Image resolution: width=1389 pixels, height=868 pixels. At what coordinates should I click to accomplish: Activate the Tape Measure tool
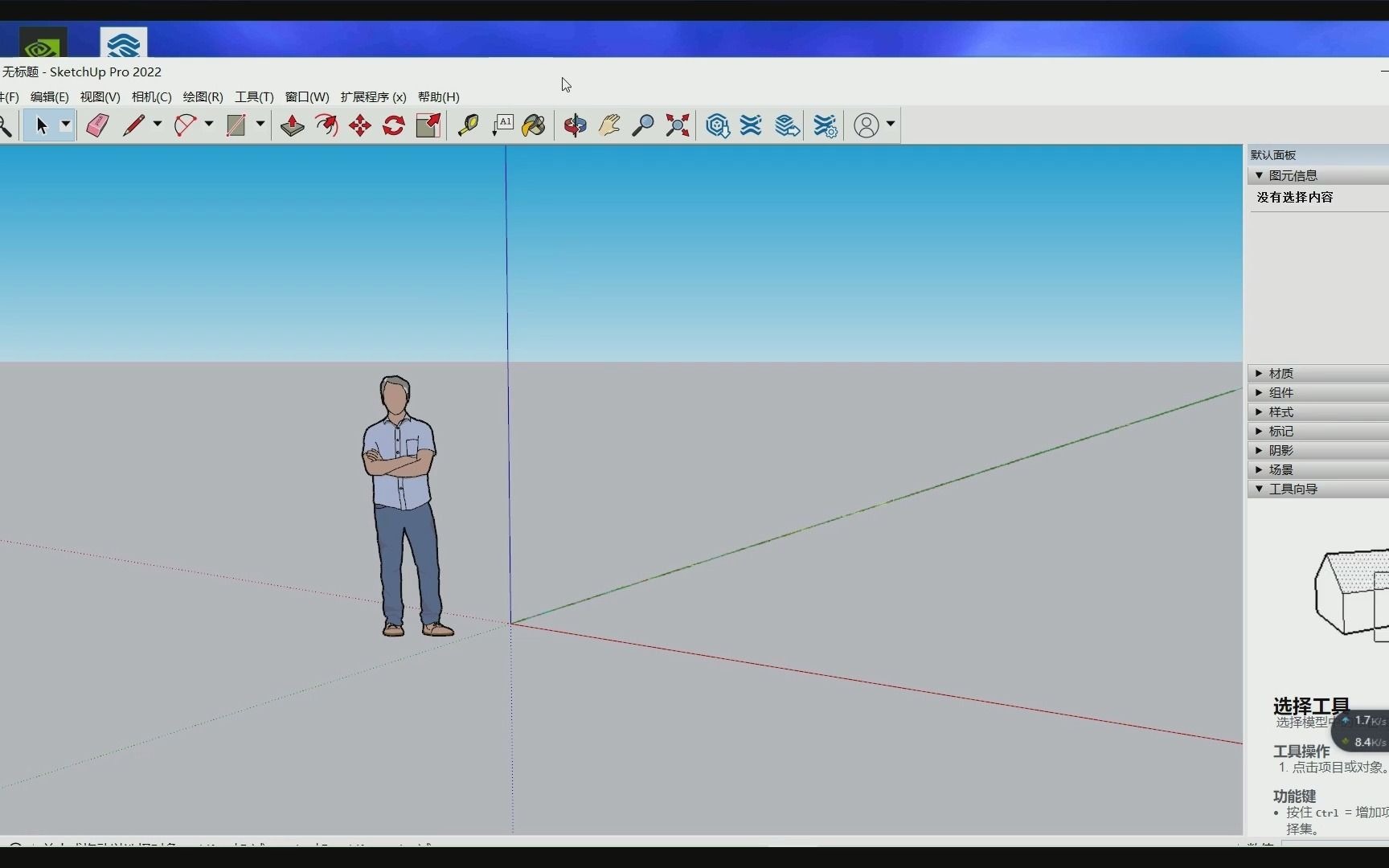click(x=469, y=125)
